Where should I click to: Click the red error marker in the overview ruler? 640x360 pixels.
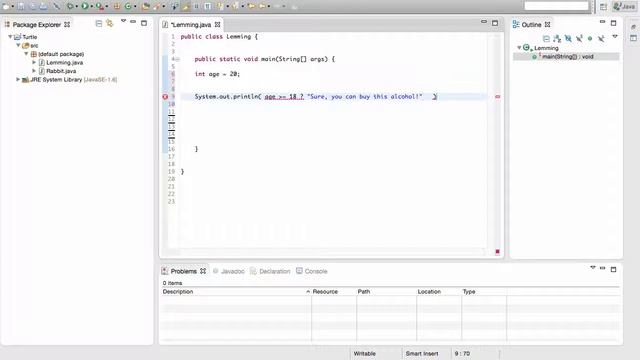pos(497,97)
